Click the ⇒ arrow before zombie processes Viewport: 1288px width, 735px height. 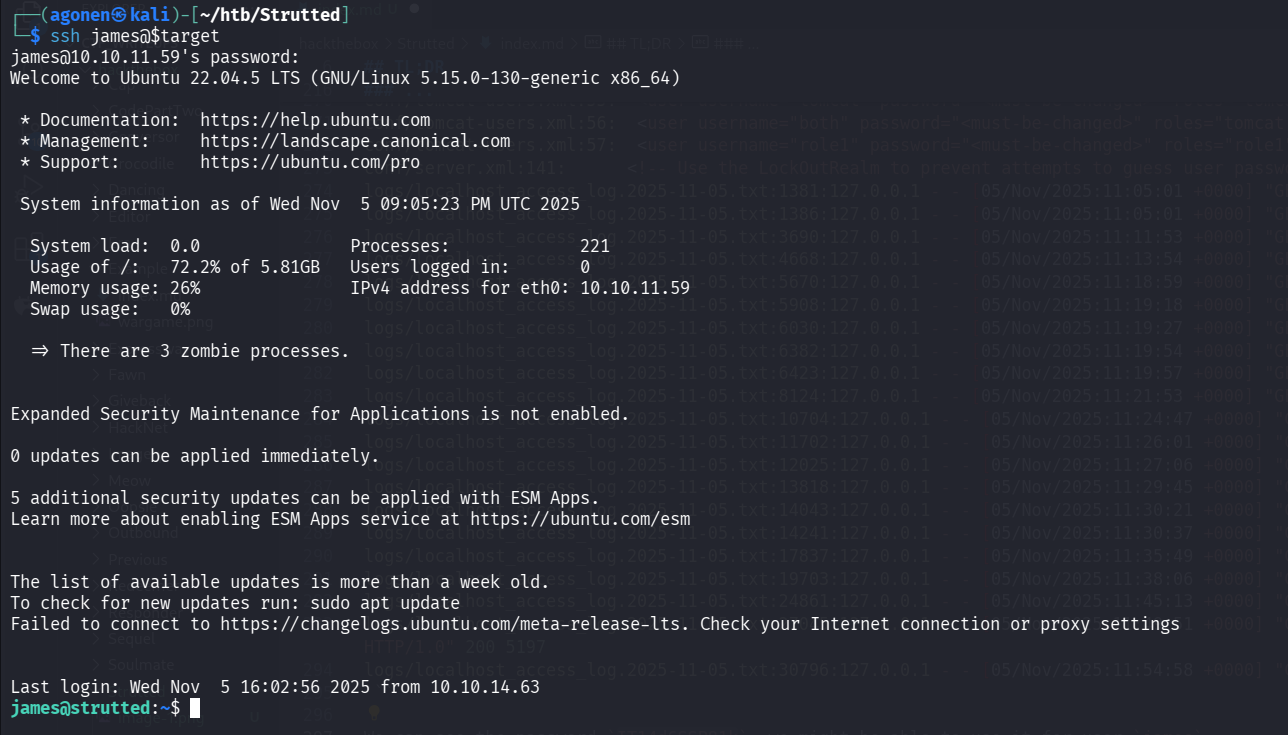pos(40,351)
